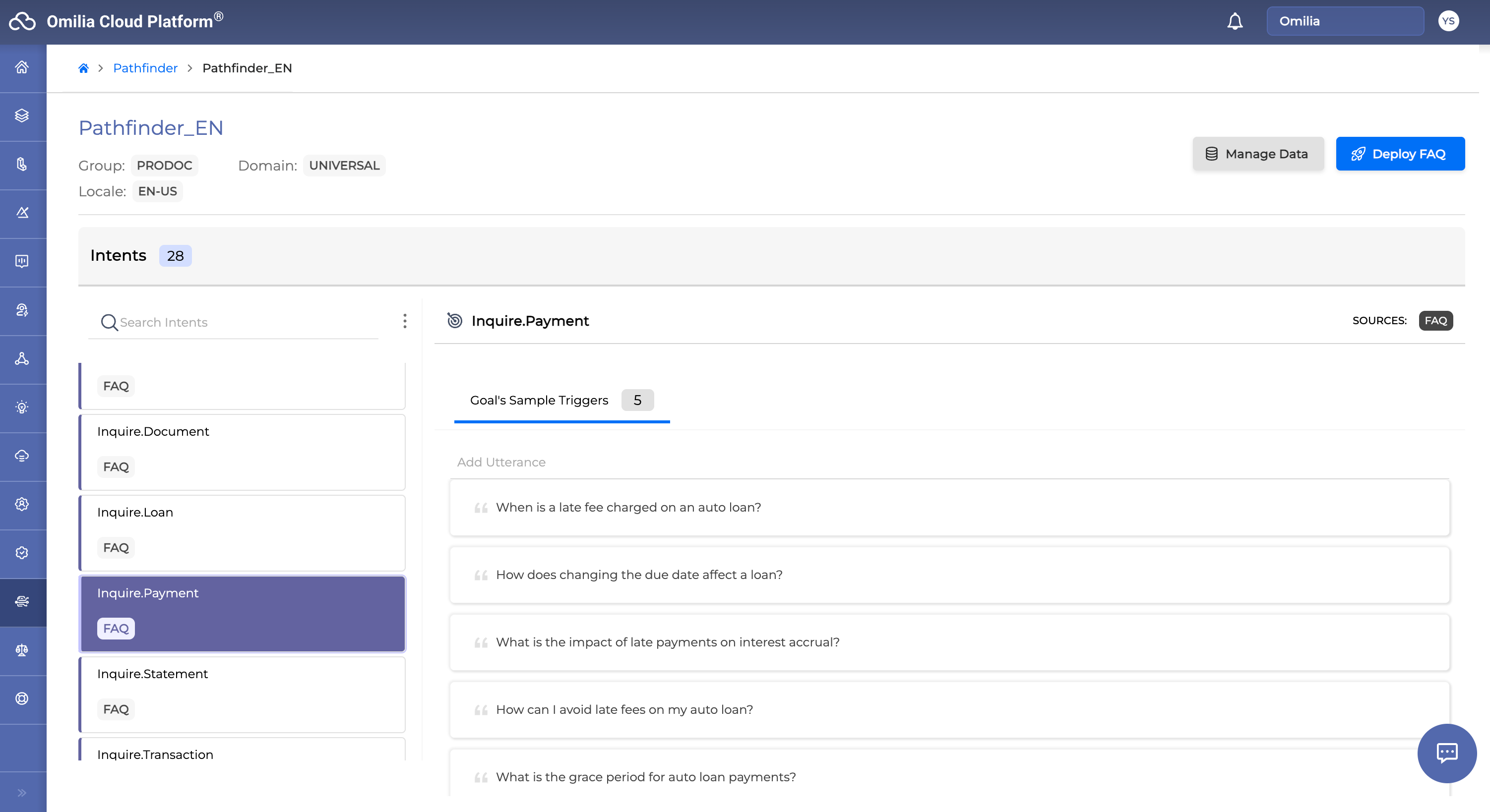This screenshot has width=1490, height=812.
Task: Click the notification bell icon
Action: [1235, 21]
